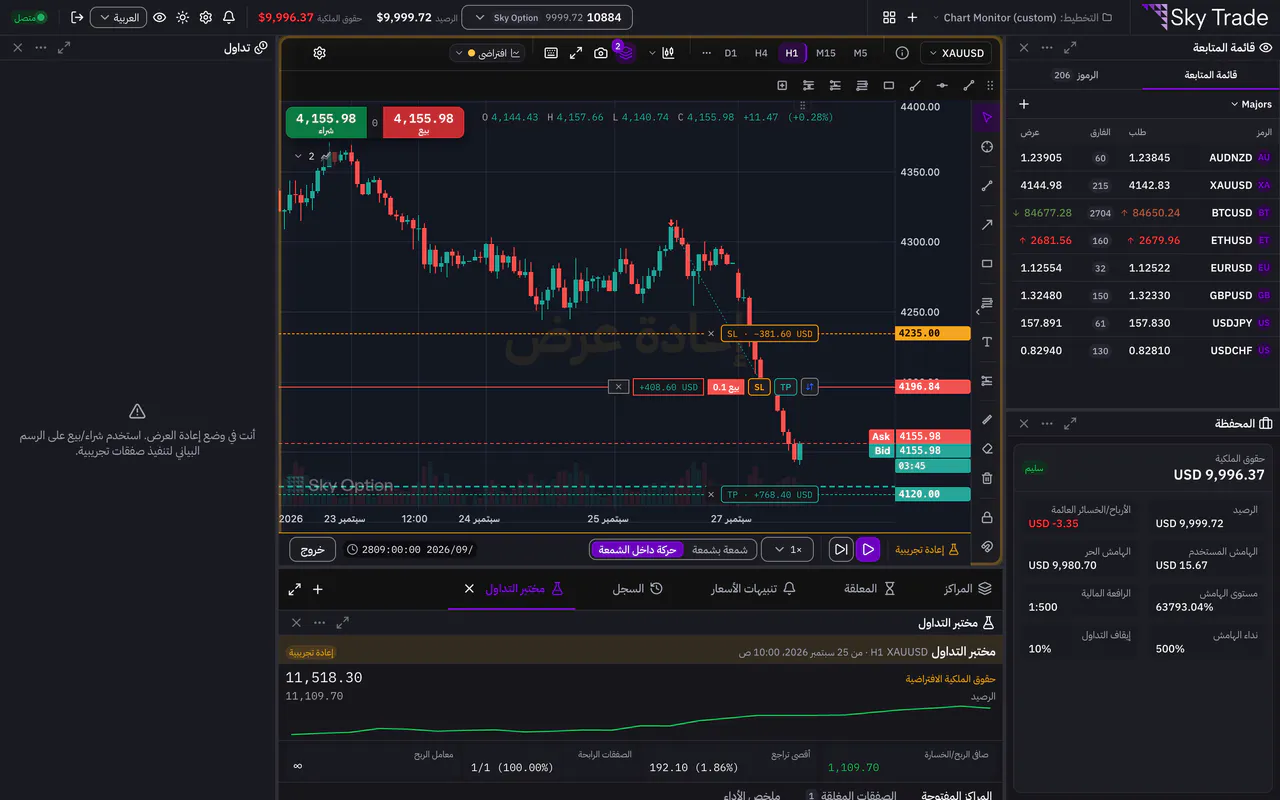Click the step-forward replay button
Screen dimensions: 1280x800
tap(842, 549)
